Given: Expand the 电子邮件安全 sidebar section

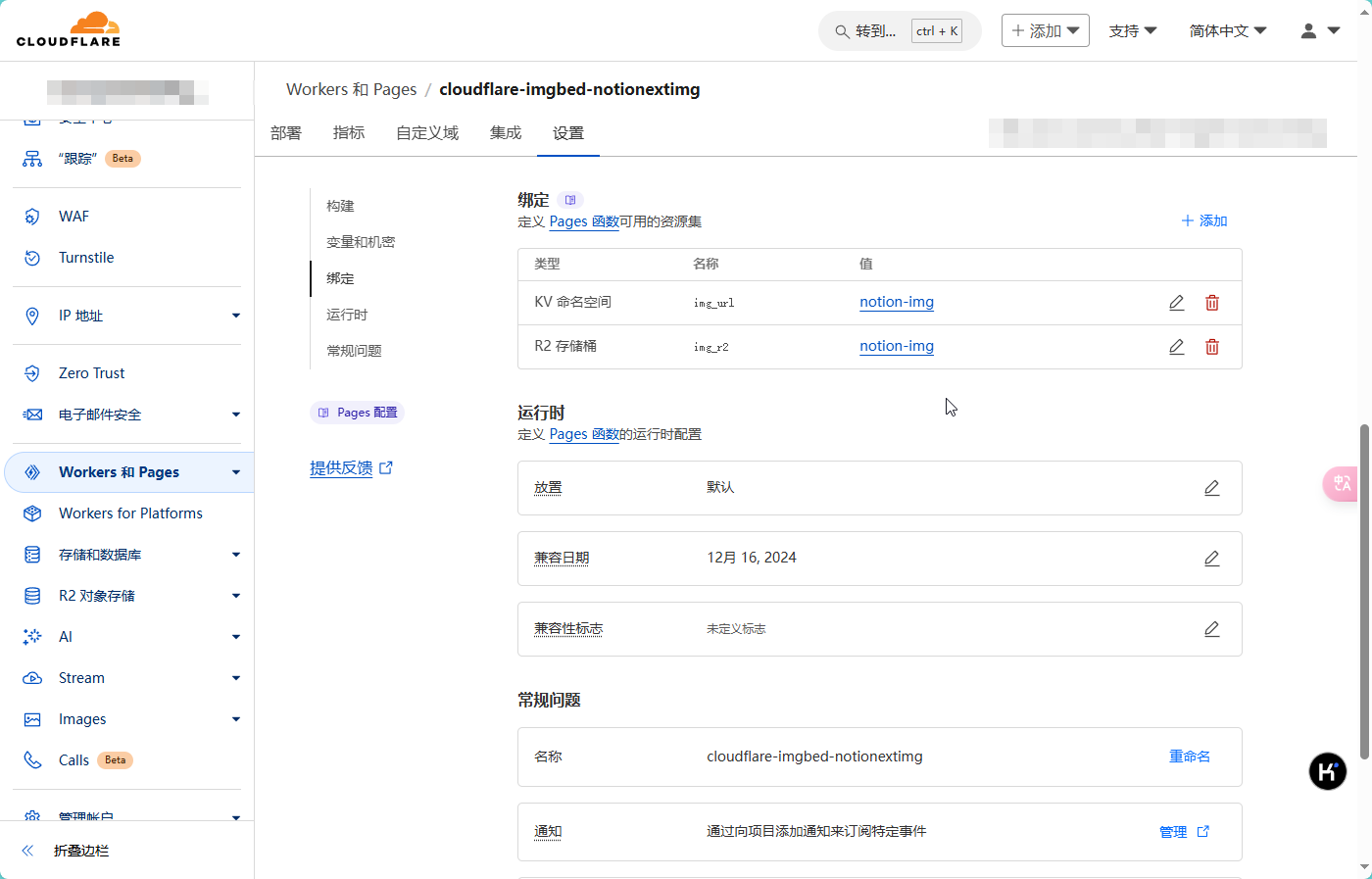Looking at the screenshot, I should (236, 415).
